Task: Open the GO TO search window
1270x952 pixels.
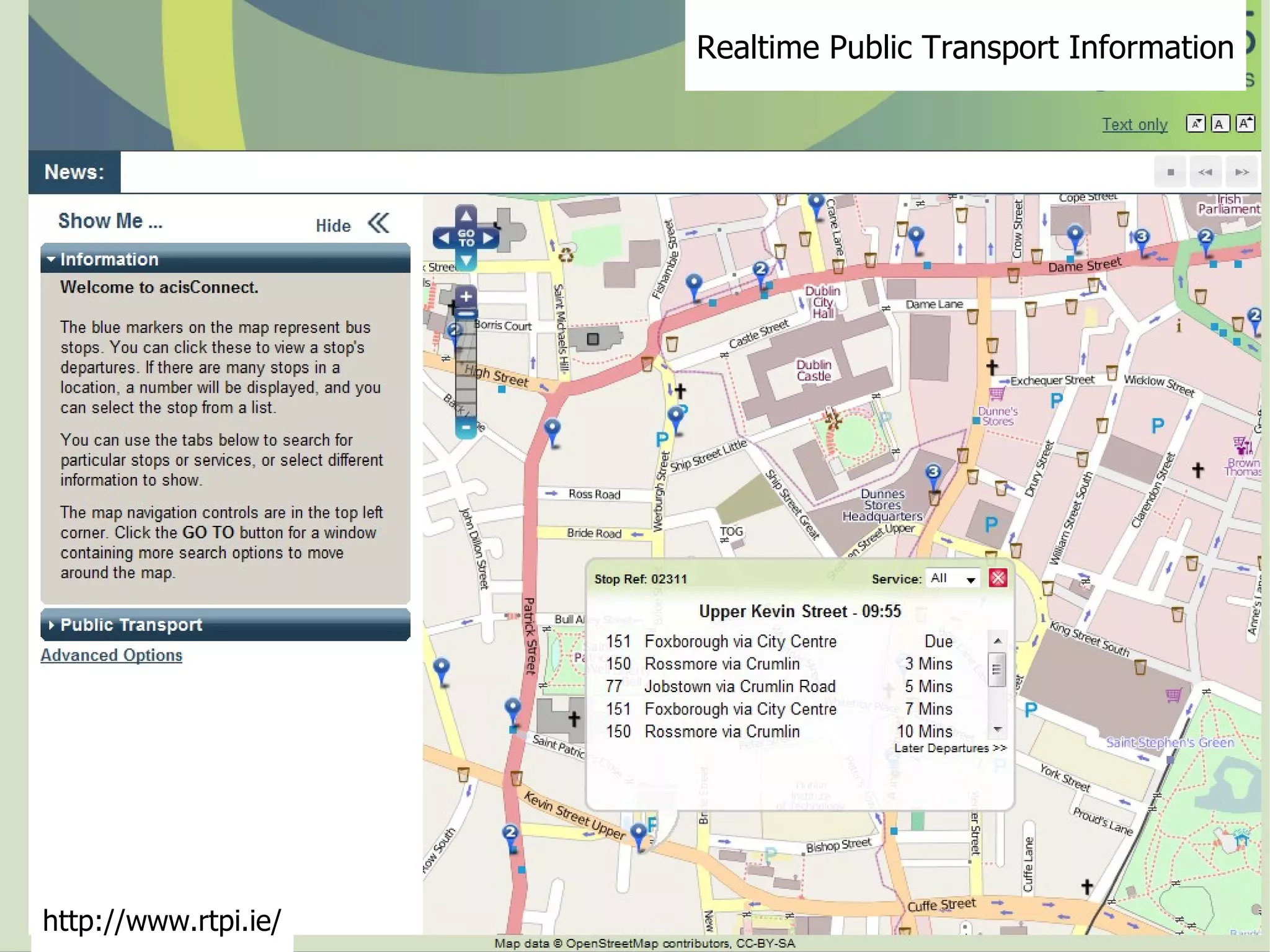Action: pos(466,238)
